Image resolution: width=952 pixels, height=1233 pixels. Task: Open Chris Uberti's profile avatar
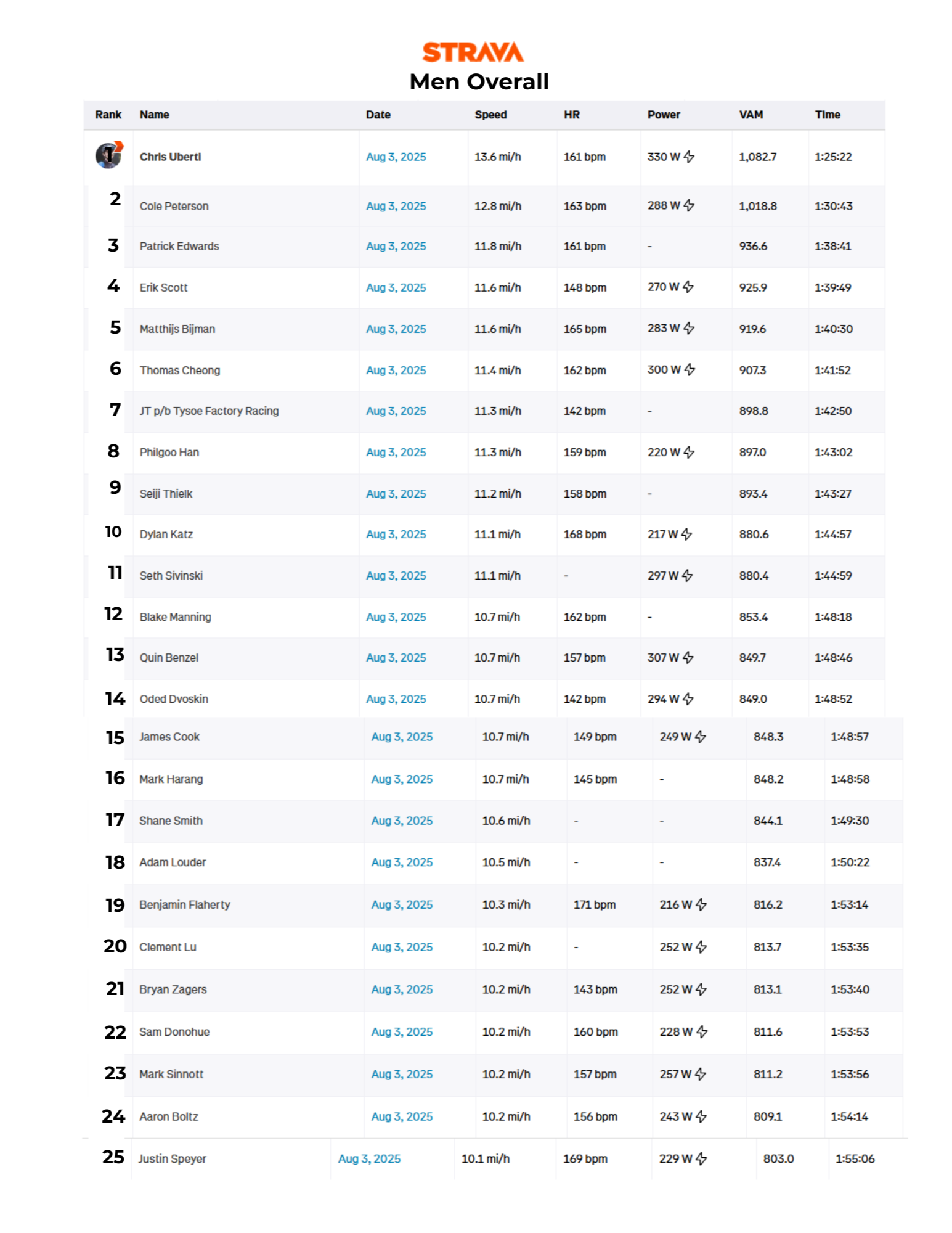[108, 155]
